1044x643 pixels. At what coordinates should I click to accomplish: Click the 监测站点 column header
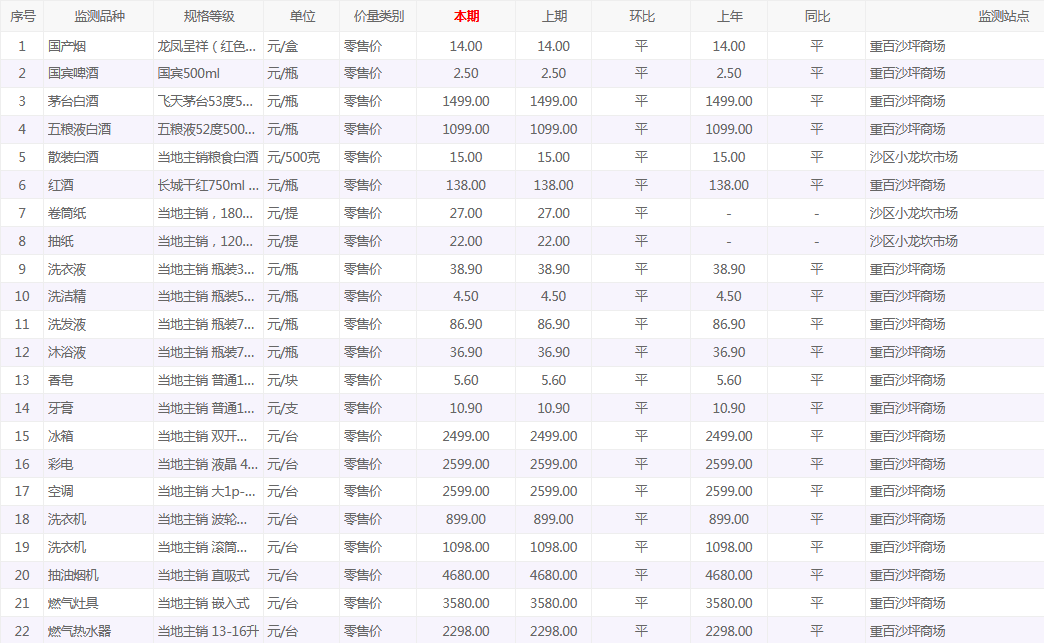[x=1003, y=16]
